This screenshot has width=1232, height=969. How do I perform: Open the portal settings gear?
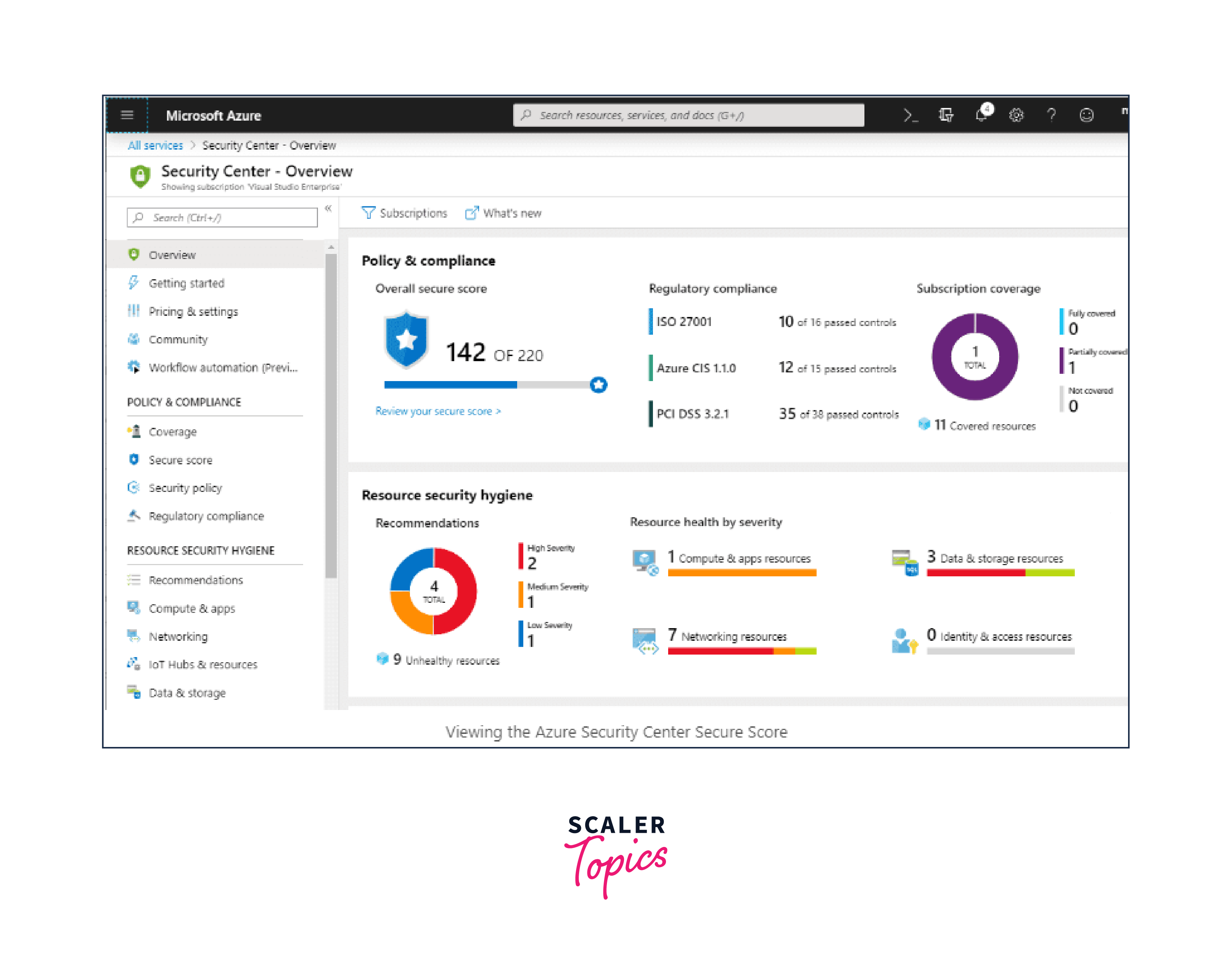(x=1016, y=115)
